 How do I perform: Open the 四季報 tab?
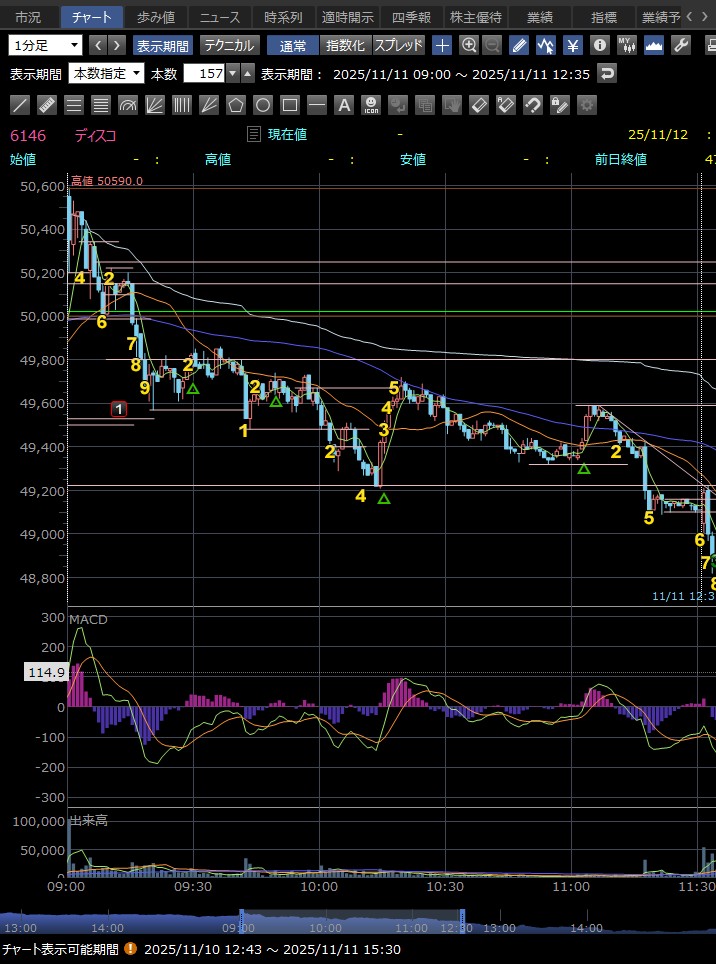[x=411, y=17]
